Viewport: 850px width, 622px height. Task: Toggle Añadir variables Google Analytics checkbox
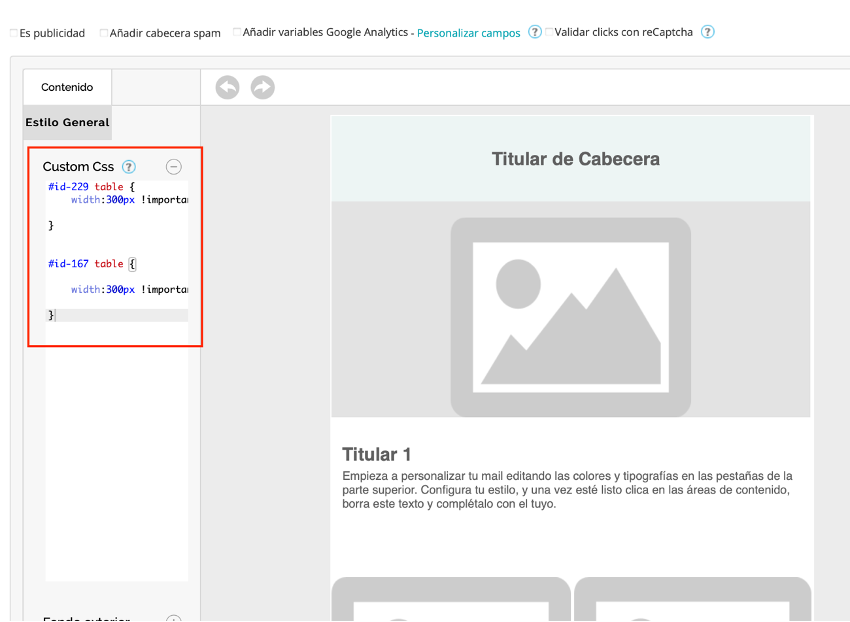tap(237, 32)
